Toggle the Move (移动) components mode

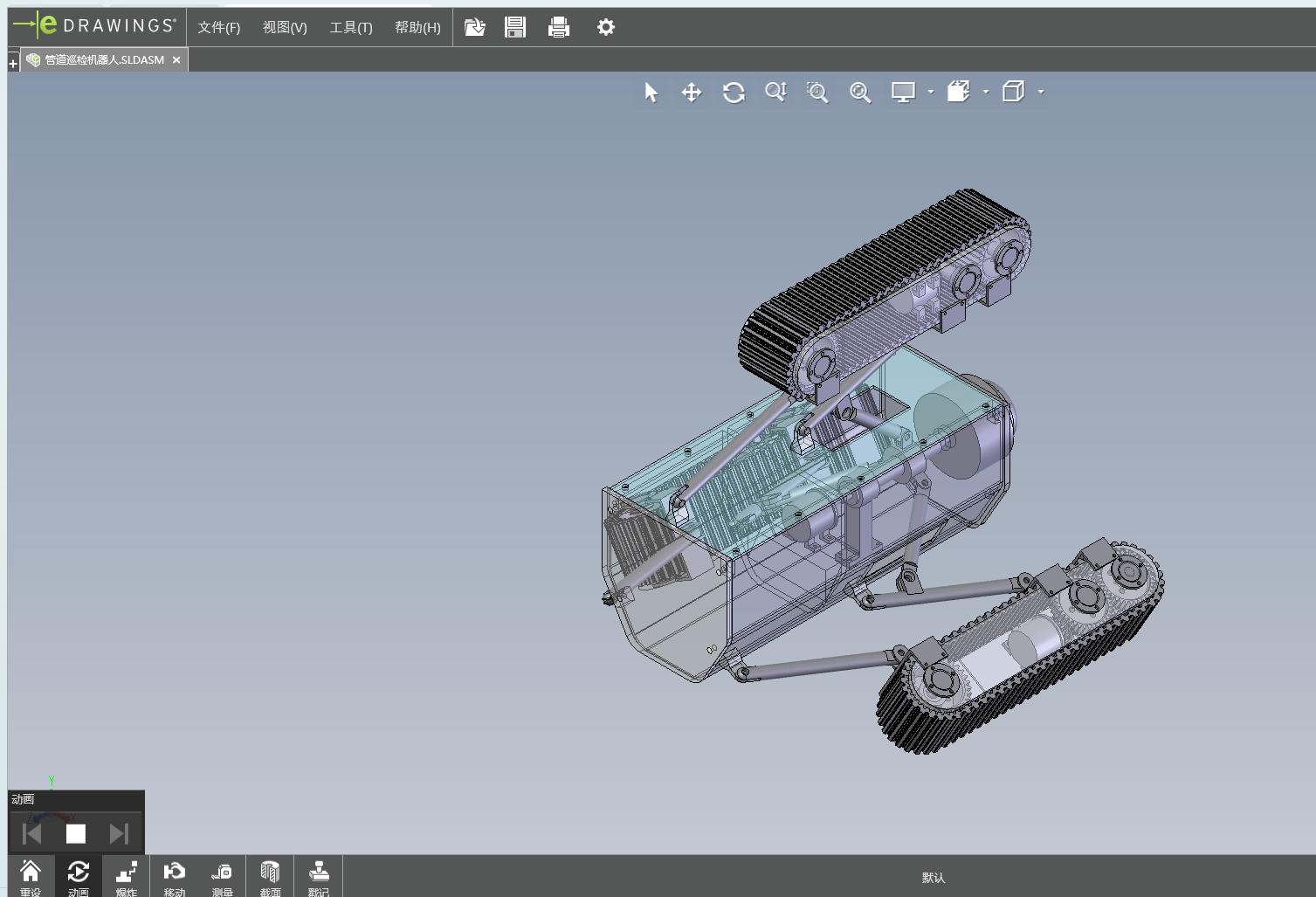[x=175, y=876]
